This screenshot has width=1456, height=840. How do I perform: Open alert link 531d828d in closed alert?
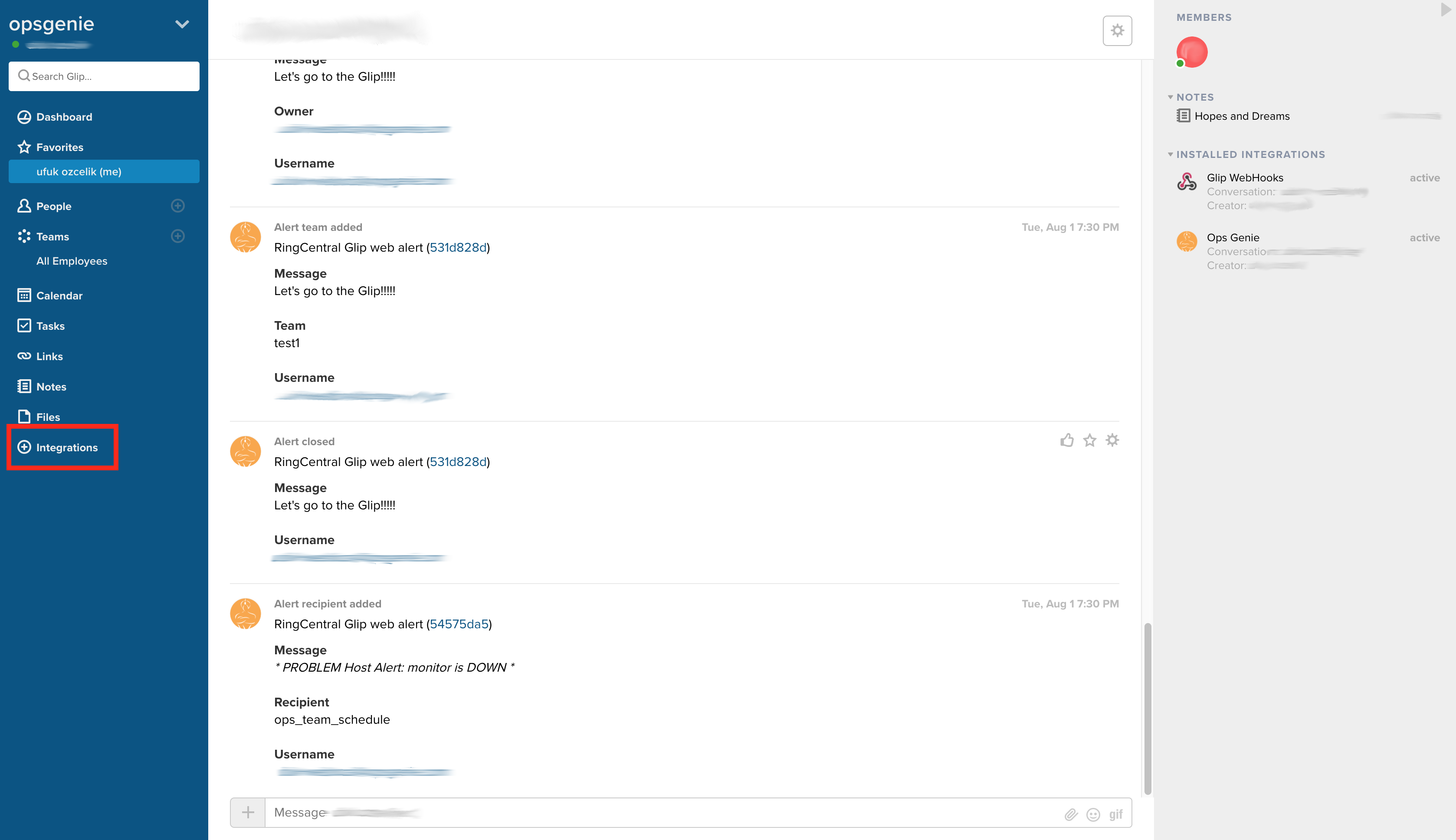457,461
